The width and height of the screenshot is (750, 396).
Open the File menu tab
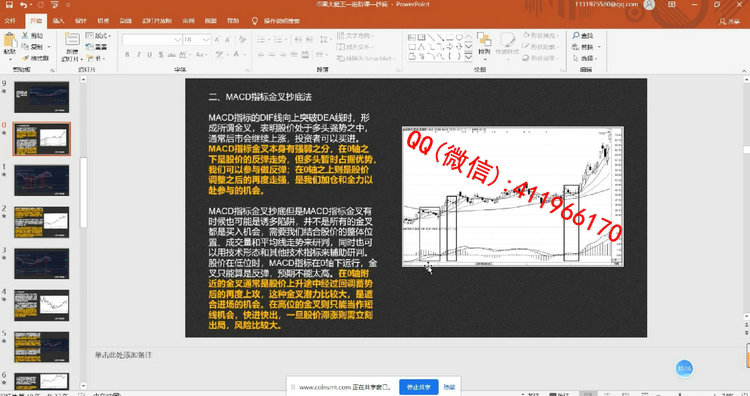point(10,21)
